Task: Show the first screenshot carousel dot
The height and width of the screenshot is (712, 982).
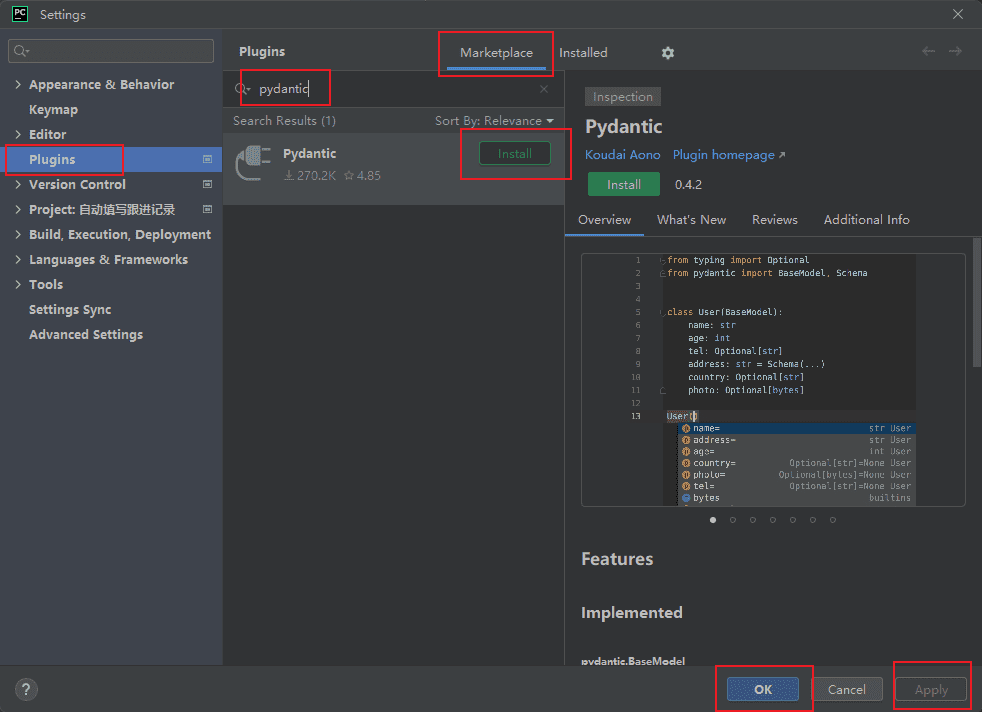Action: pyautogui.click(x=713, y=520)
